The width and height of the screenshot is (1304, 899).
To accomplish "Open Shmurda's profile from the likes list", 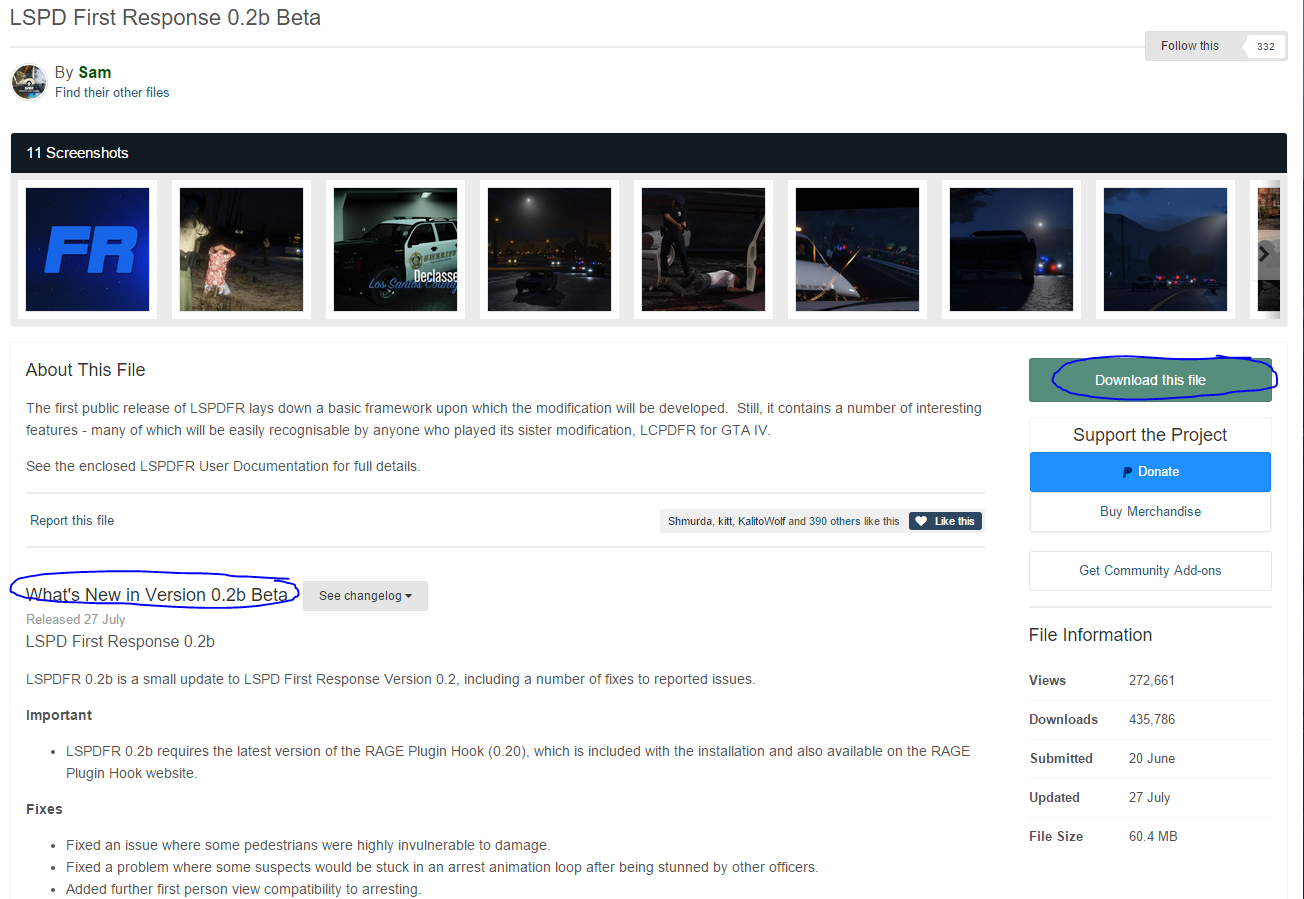I will click(689, 521).
